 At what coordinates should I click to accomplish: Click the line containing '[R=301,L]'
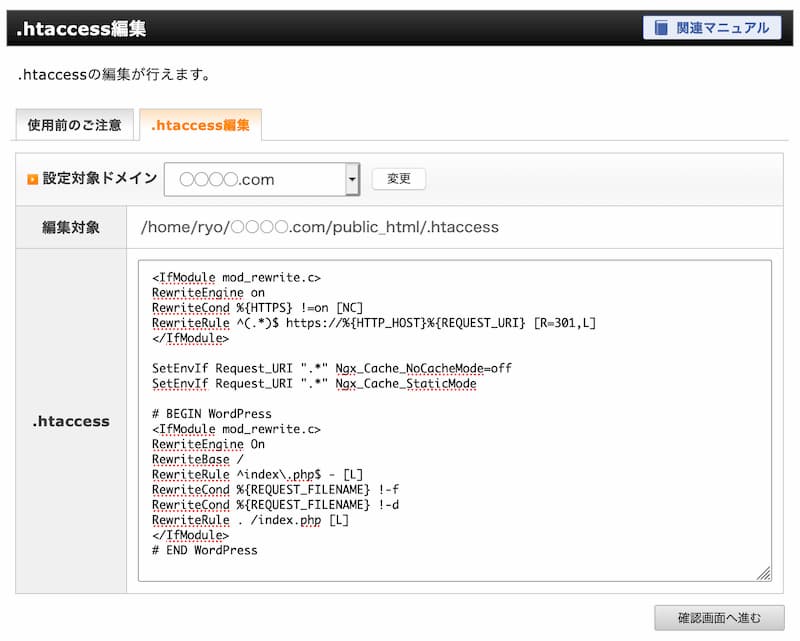[x=373, y=323]
